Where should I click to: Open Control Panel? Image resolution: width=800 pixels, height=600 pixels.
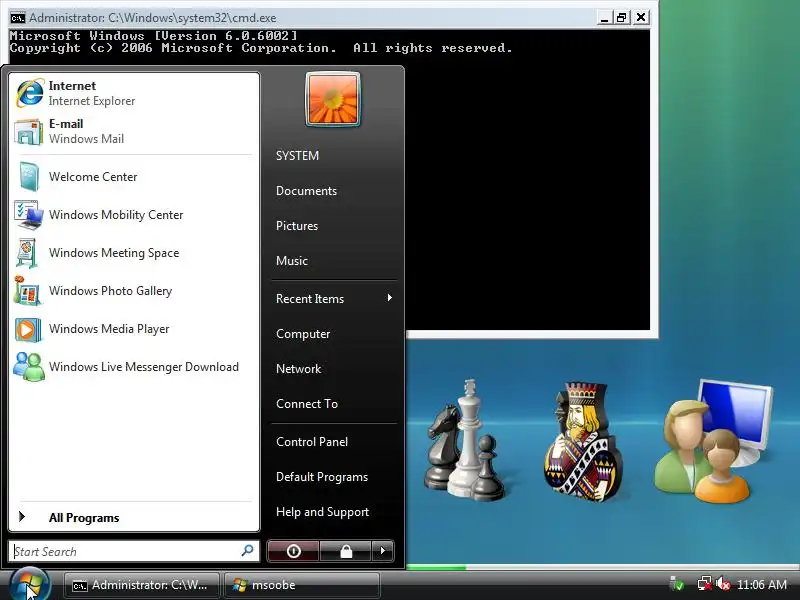click(x=312, y=442)
